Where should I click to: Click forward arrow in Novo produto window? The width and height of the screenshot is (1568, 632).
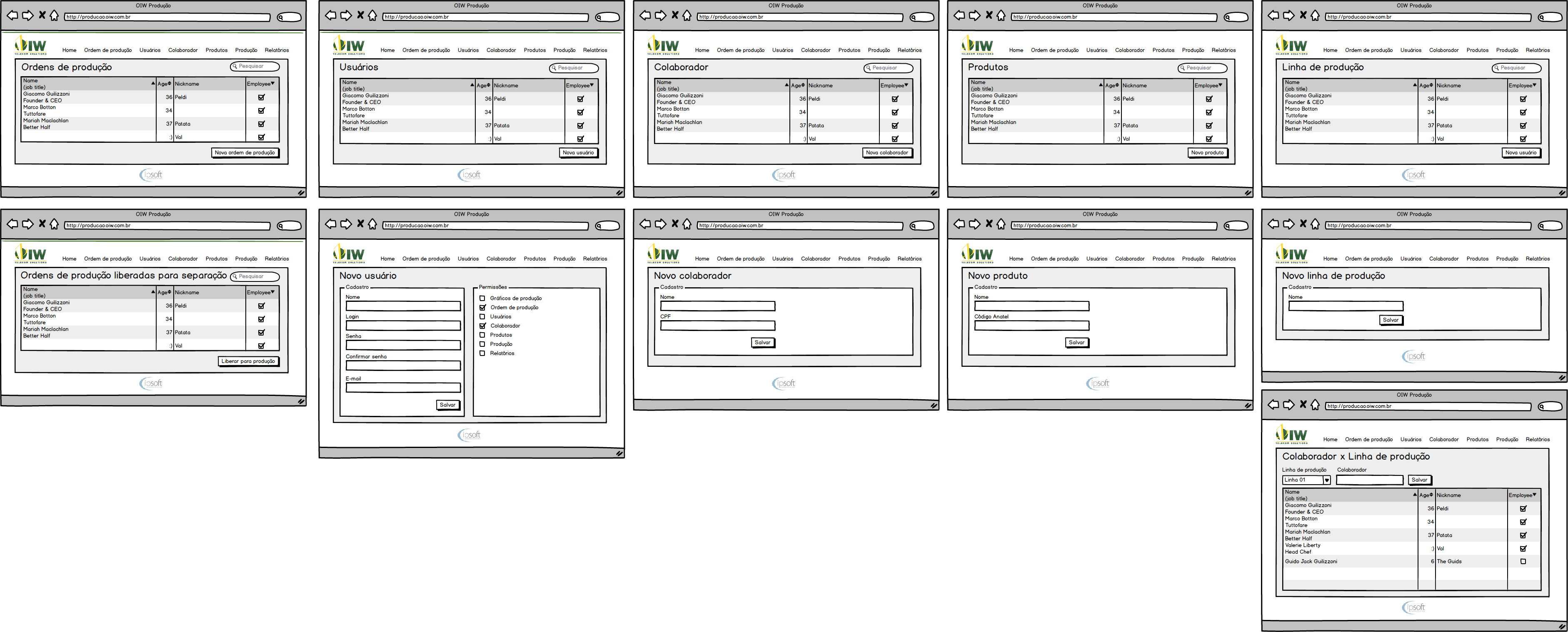(974, 224)
